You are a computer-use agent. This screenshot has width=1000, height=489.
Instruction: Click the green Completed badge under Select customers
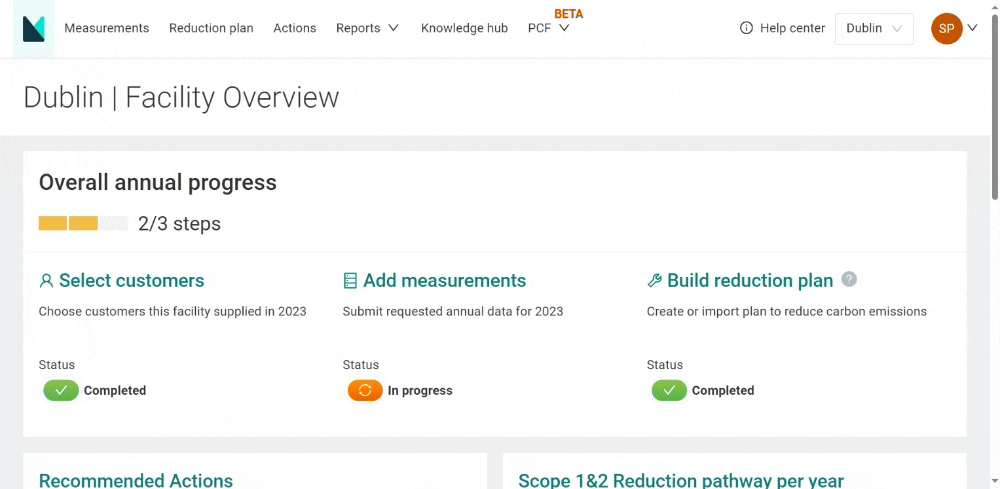coord(61,390)
